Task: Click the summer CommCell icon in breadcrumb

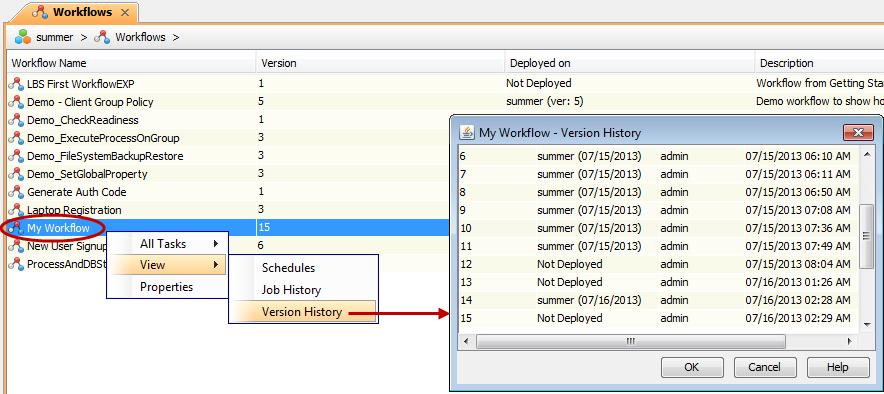Action: coord(23,37)
